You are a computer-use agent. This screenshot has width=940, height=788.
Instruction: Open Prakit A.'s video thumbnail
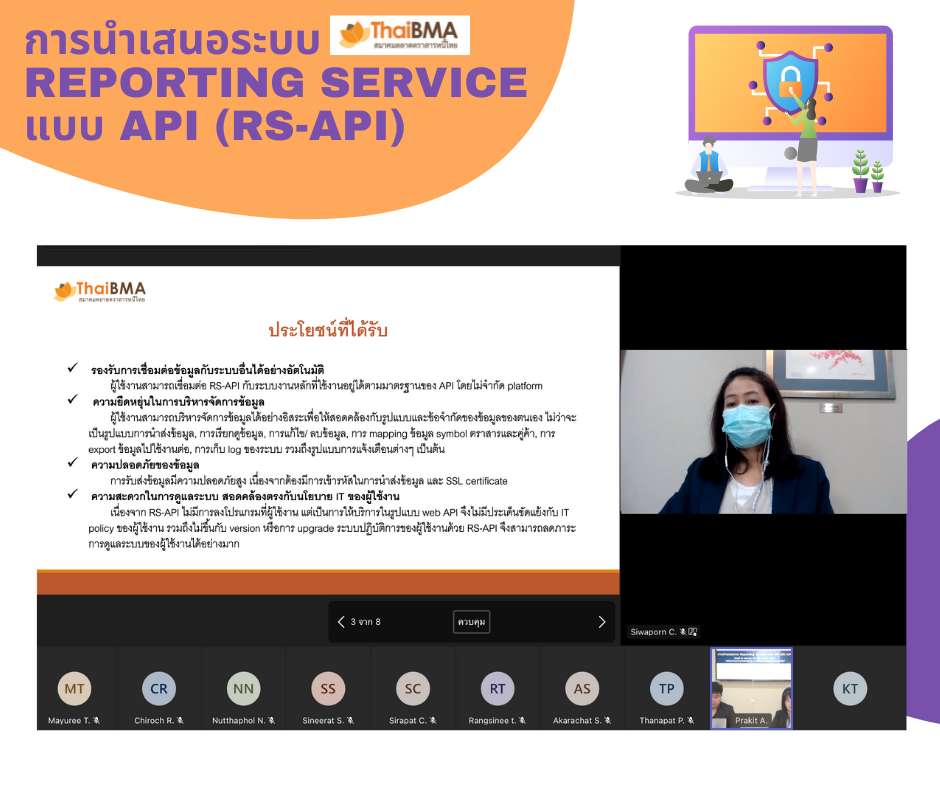[751, 687]
